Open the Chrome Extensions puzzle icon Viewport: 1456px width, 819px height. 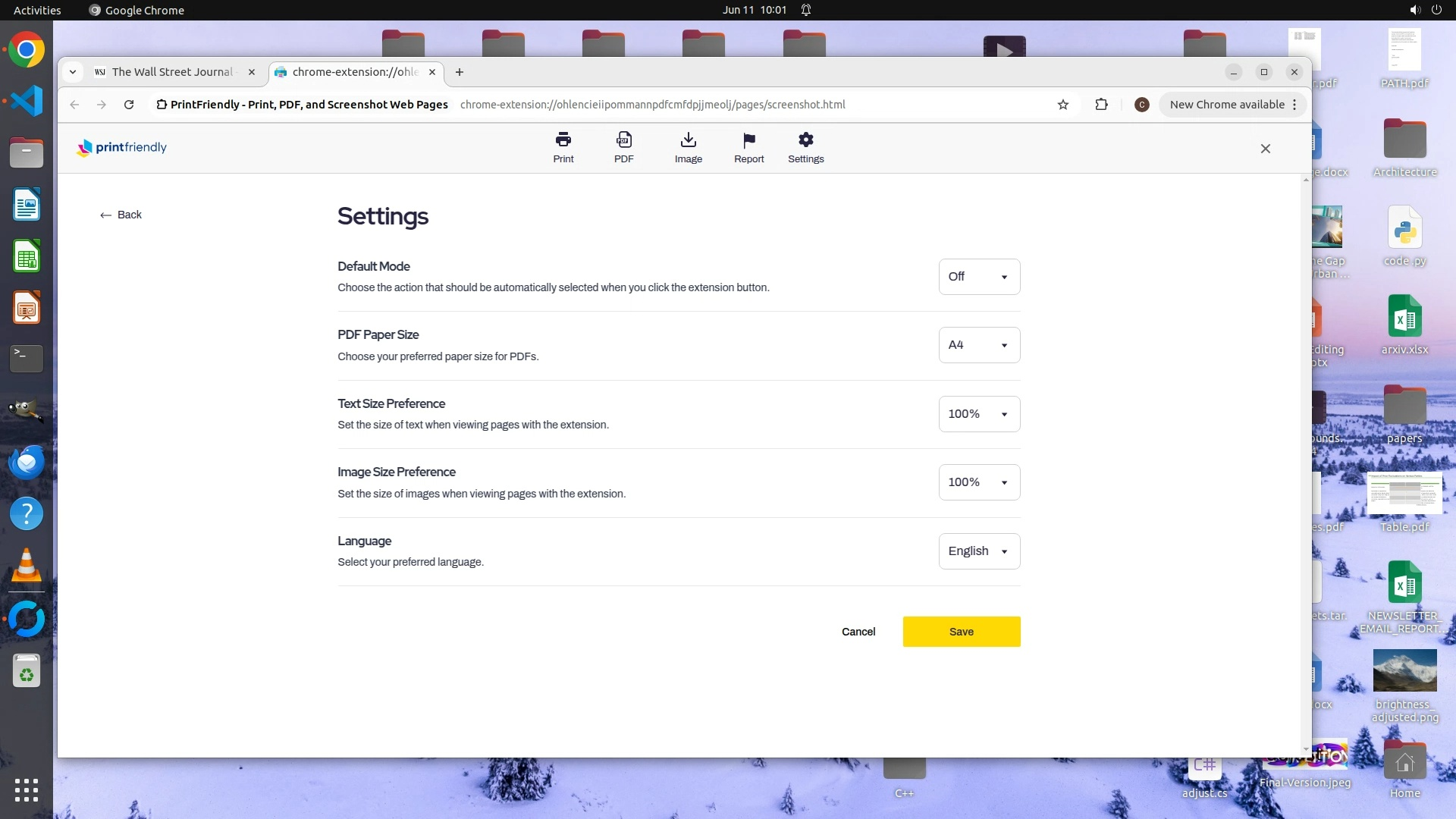tap(1101, 105)
